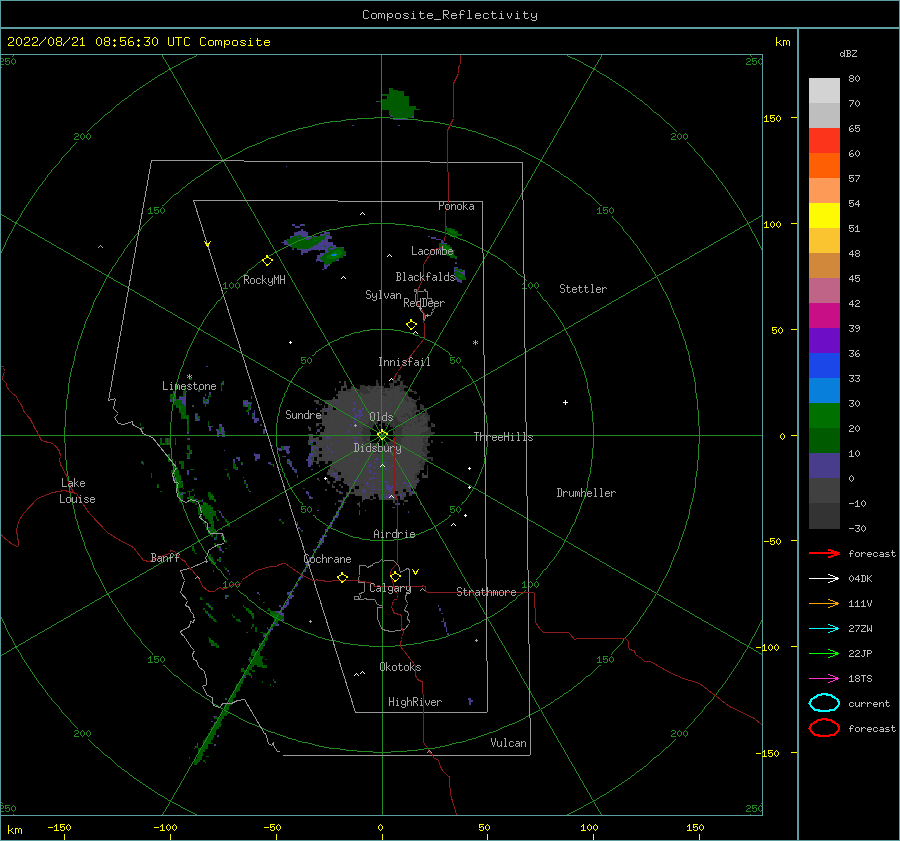Click the ThreeHills label

click(x=503, y=437)
